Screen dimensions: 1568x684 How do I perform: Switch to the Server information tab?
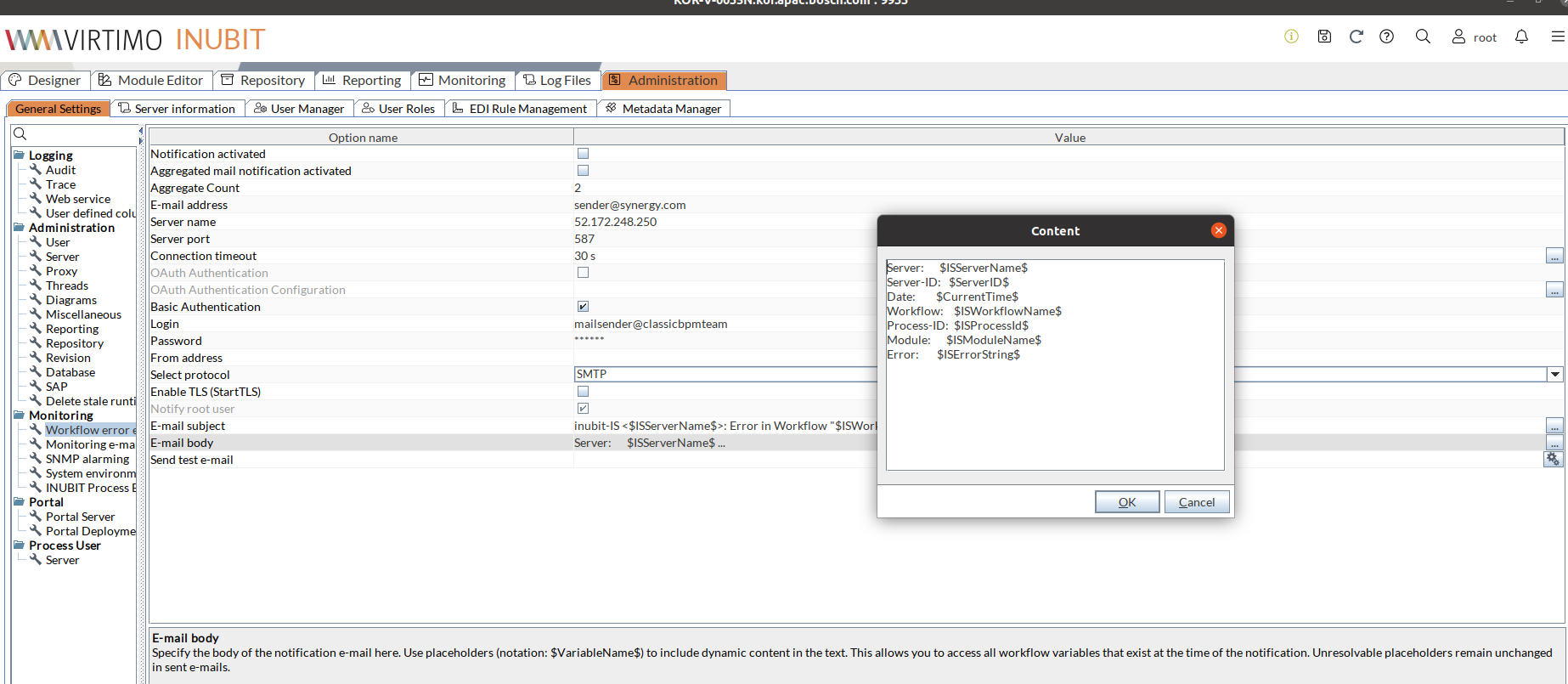pyautogui.click(x=177, y=109)
